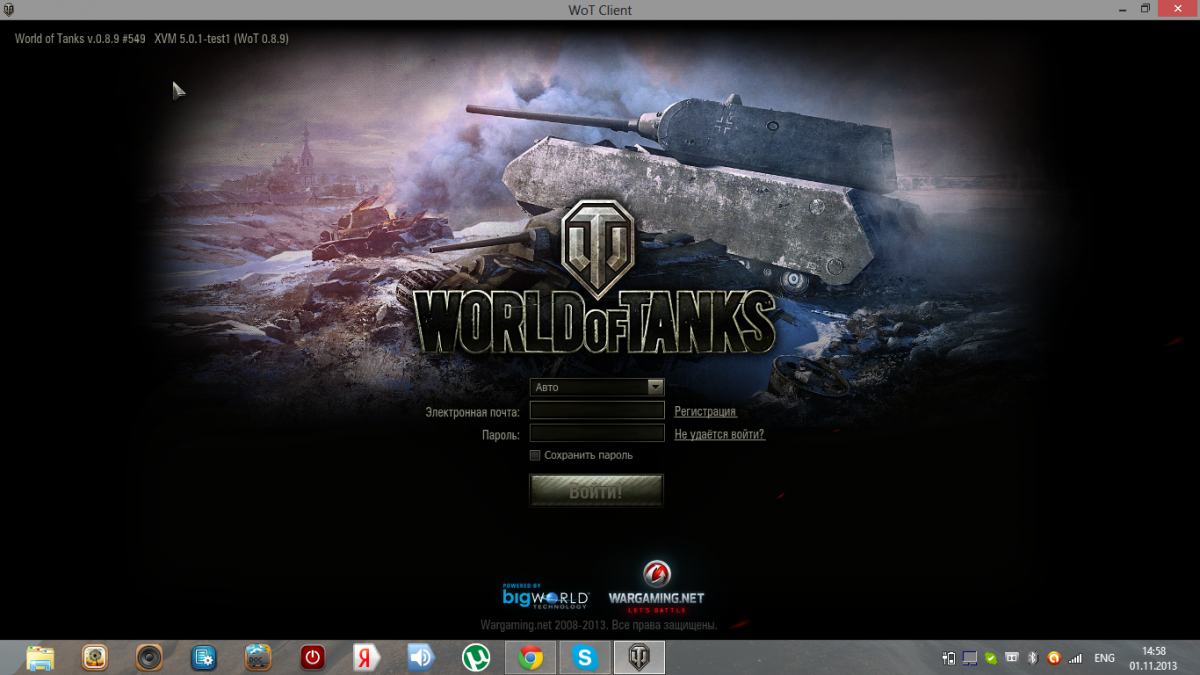1200x675 pixels.
Task: Open the blue sound volume app icon
Action: point(421,657)
